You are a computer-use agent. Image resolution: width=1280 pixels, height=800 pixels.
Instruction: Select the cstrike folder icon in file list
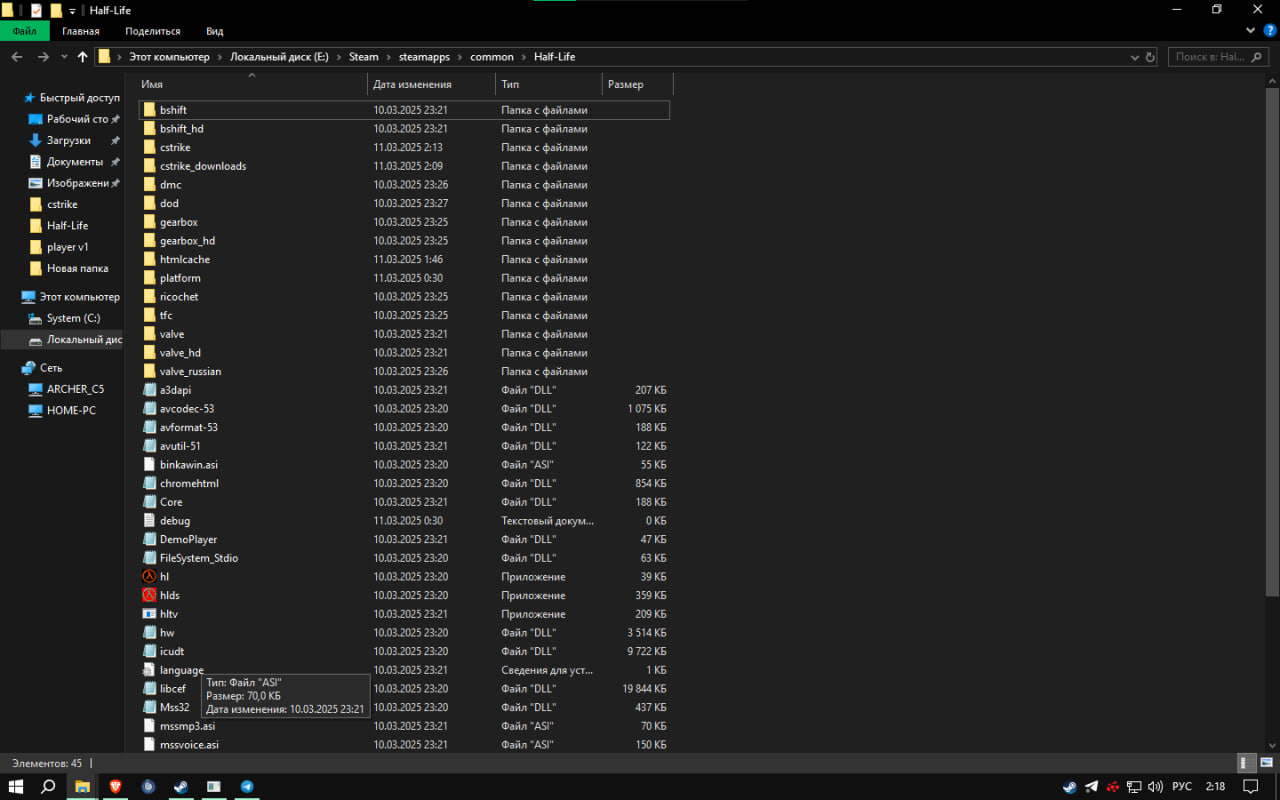click(149, 147)
